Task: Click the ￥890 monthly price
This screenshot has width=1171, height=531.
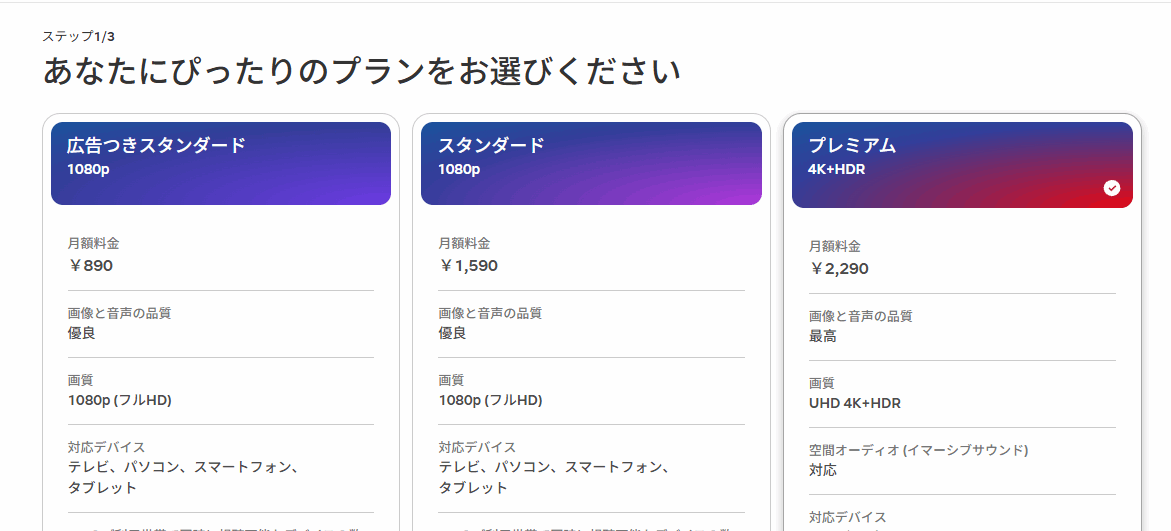Action: point(90,266)
